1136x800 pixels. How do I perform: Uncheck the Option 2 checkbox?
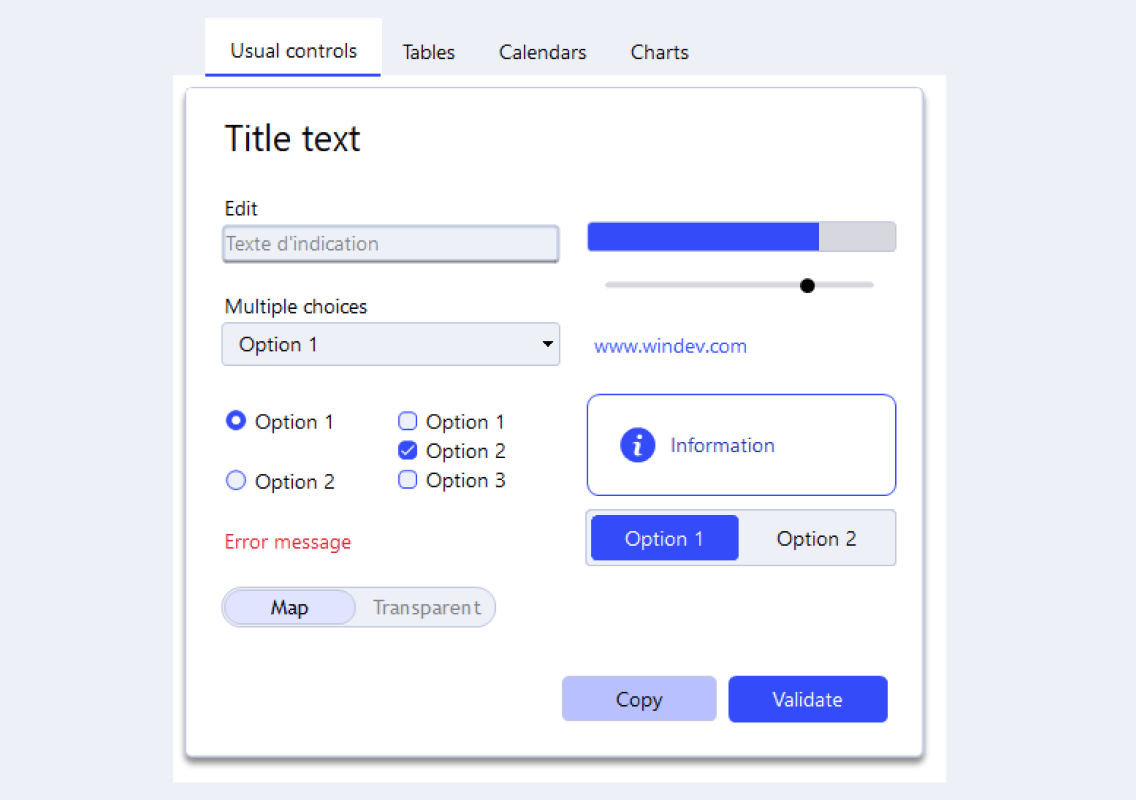click(x=408, y=451)
